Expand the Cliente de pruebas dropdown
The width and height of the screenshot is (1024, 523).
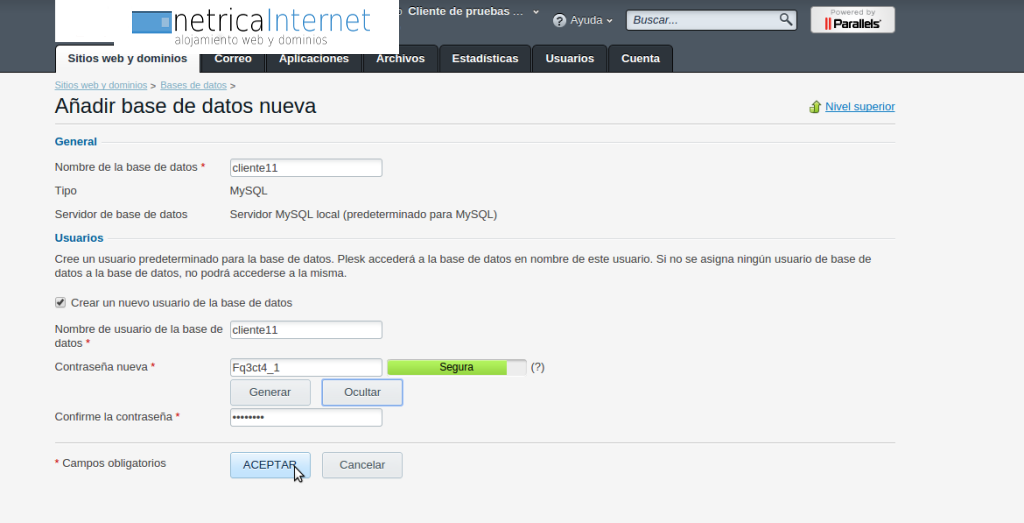click(536, 12)
